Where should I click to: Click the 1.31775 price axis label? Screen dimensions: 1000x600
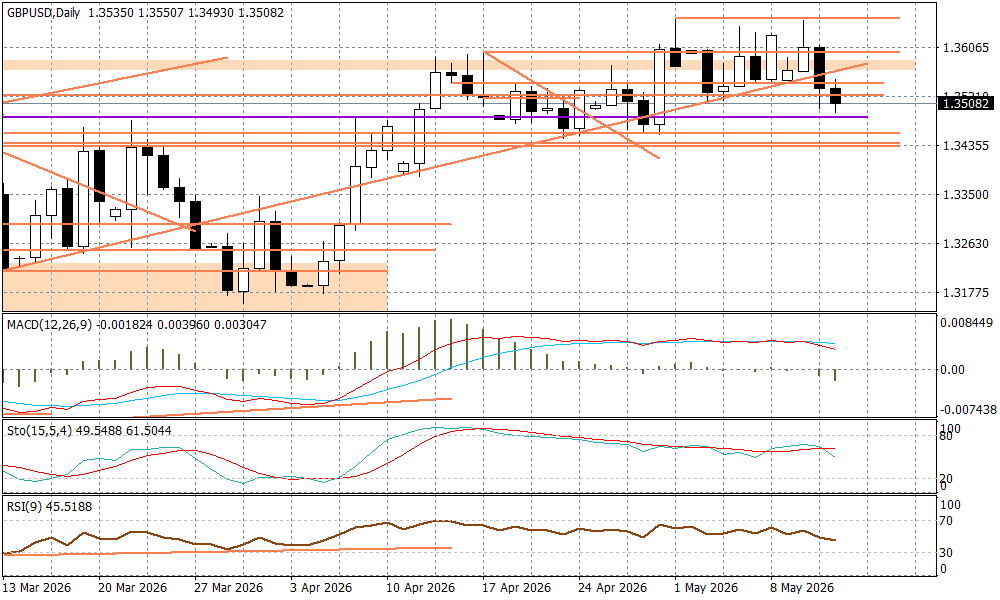[x=966, y=292]
